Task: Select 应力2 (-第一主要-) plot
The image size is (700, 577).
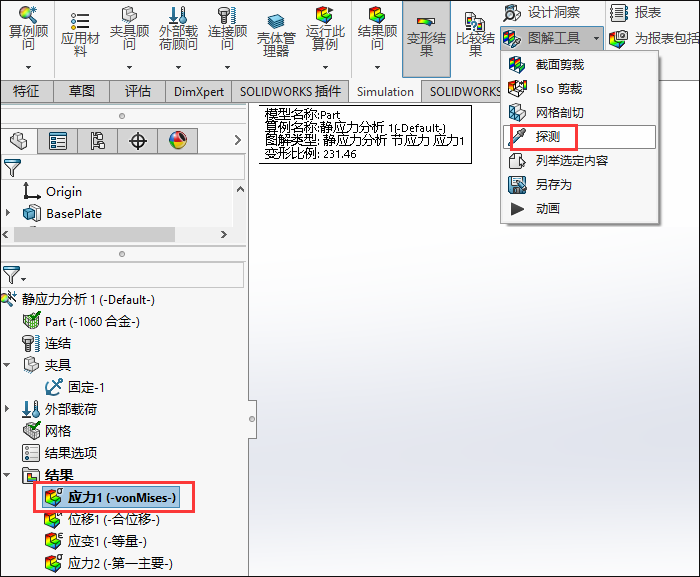Action: pyautogui.click(x=120, y=563)
